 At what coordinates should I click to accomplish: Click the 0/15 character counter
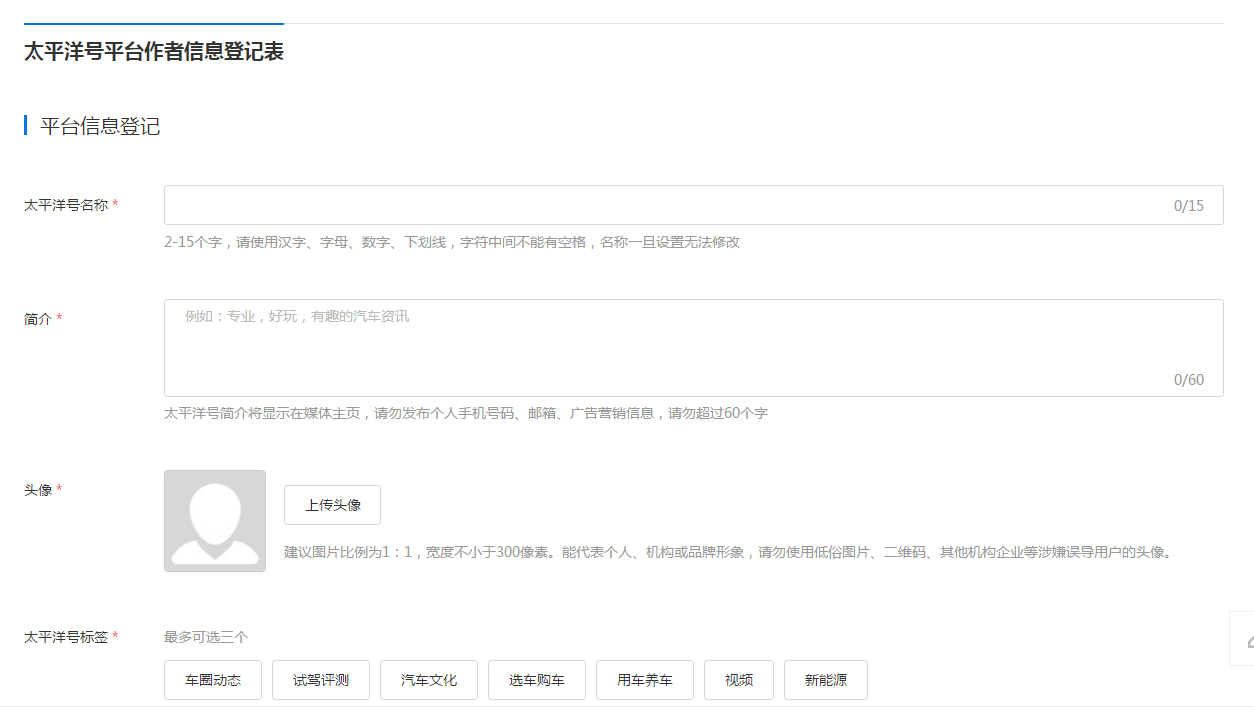coord(1189,206)
